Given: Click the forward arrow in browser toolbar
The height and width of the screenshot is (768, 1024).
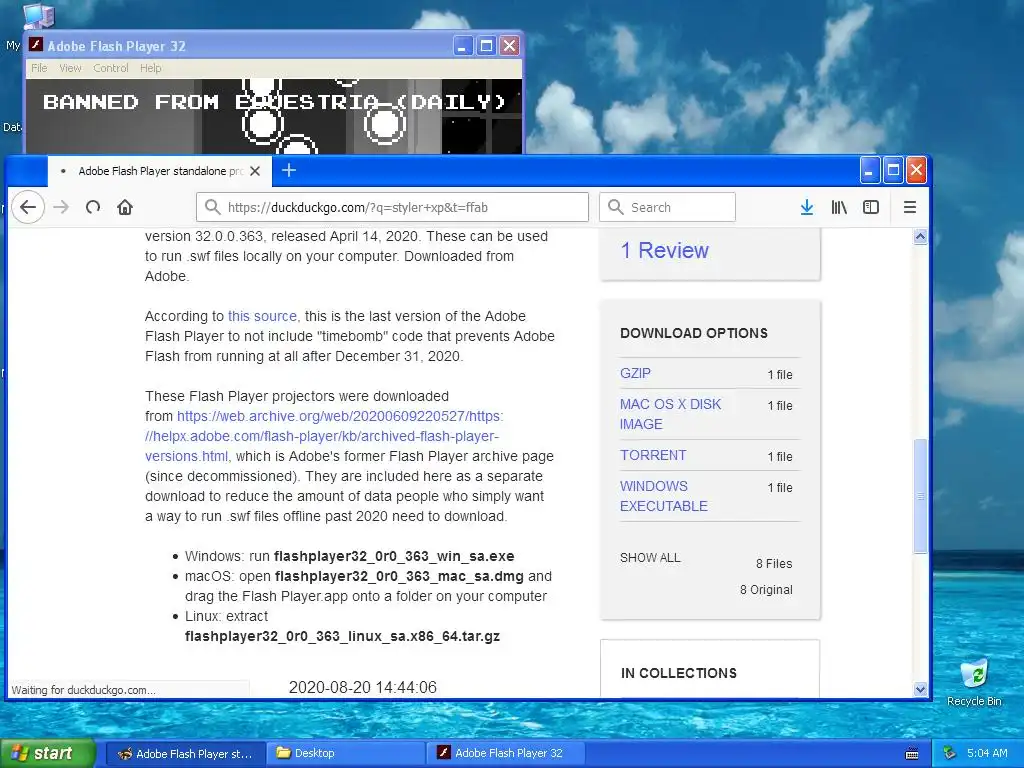Looking at the screenshot, I should point(61,207).
